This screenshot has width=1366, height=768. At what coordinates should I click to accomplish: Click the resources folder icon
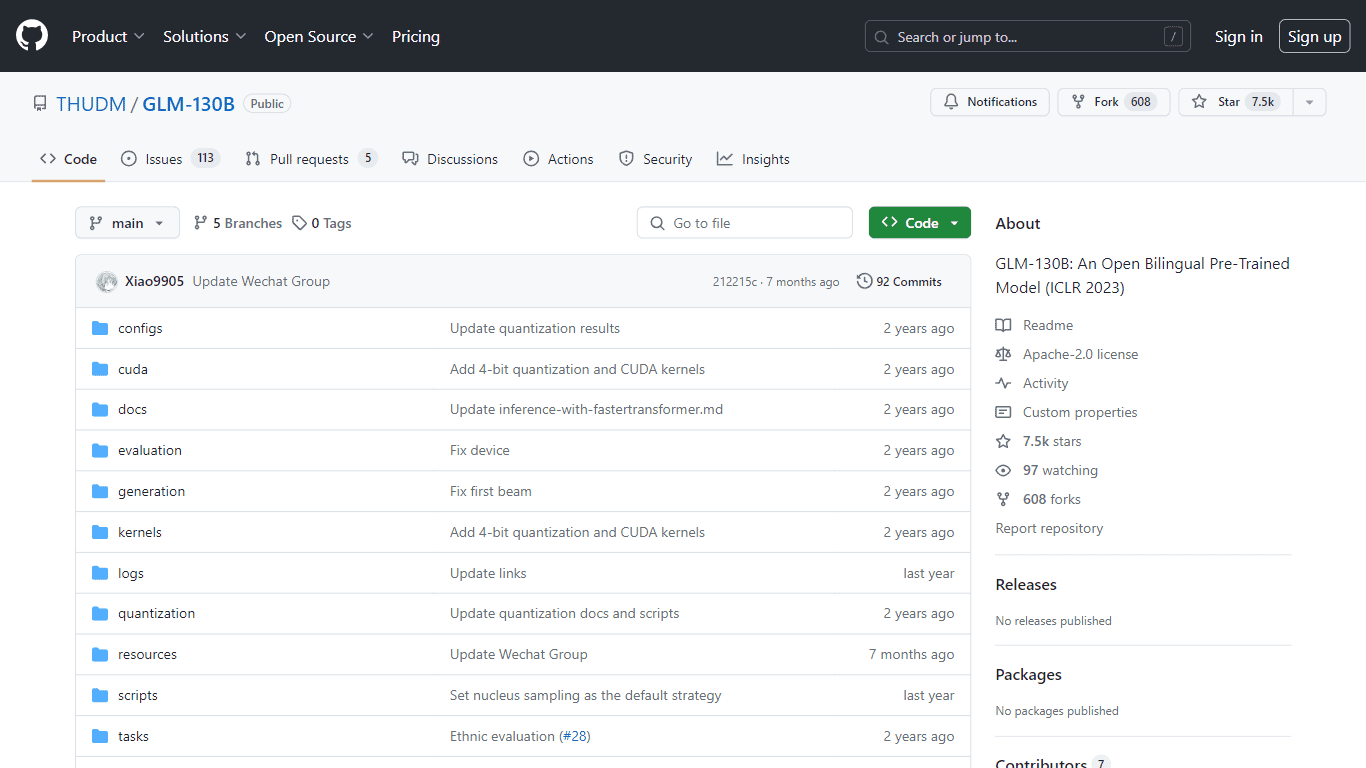(100, 655)
